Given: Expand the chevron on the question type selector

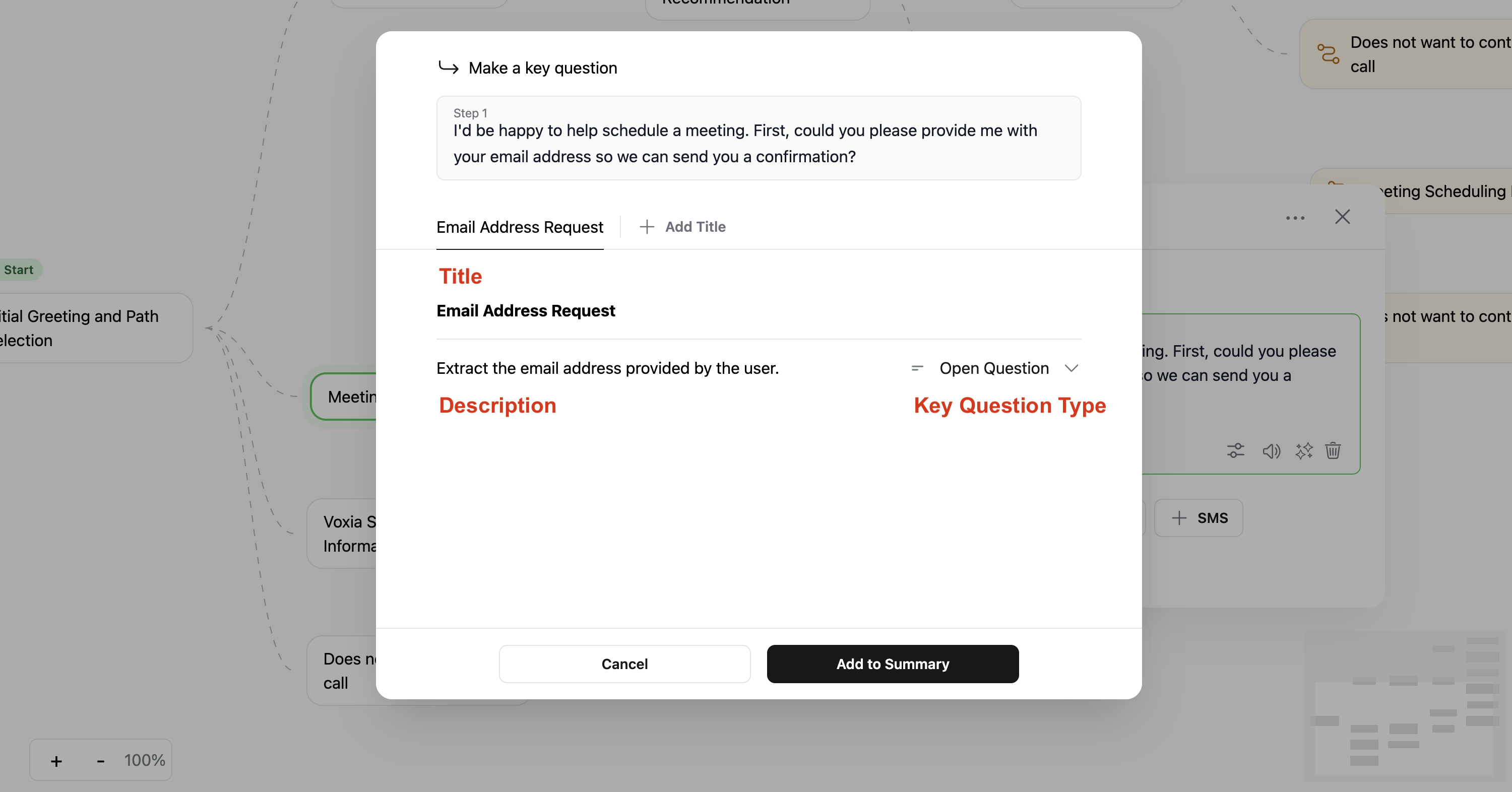Looking at the screenshot, I should click(x=1072, y=368).
